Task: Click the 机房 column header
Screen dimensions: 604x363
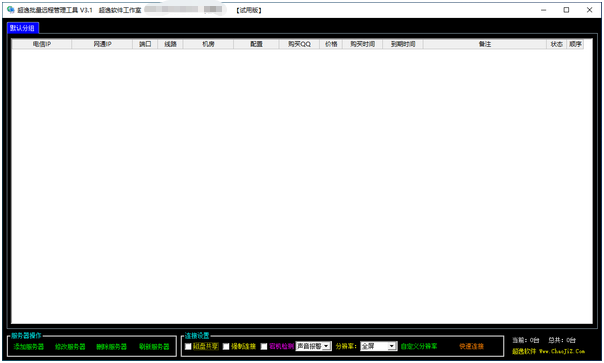Action: click(208, 44)
